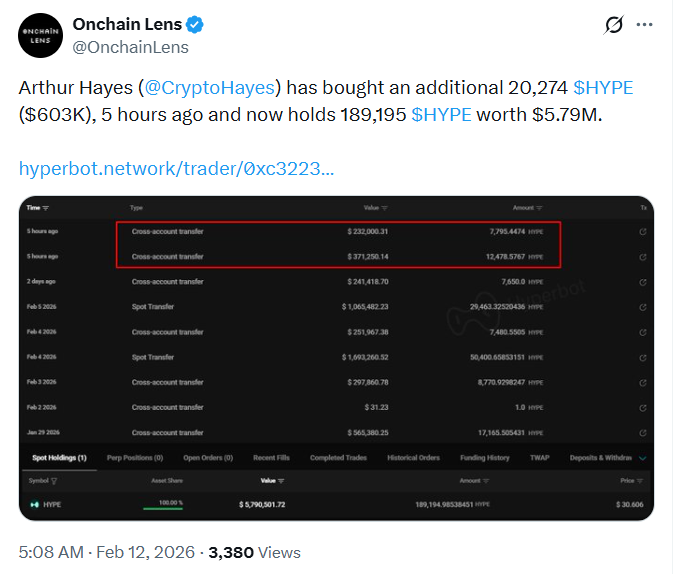Click the HYPE token icon in holdings
Screen dimensions: 673x574
[x=33, y=505]
